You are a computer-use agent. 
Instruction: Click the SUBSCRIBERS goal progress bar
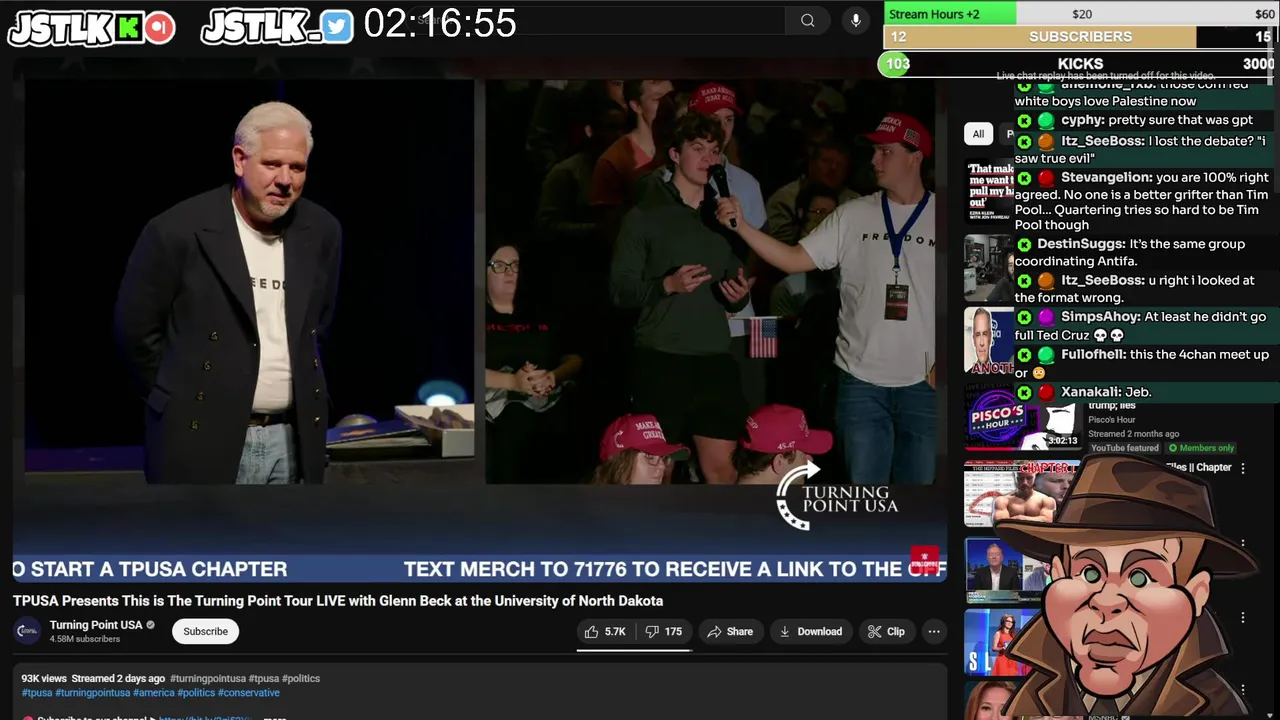click(1081, 36)
